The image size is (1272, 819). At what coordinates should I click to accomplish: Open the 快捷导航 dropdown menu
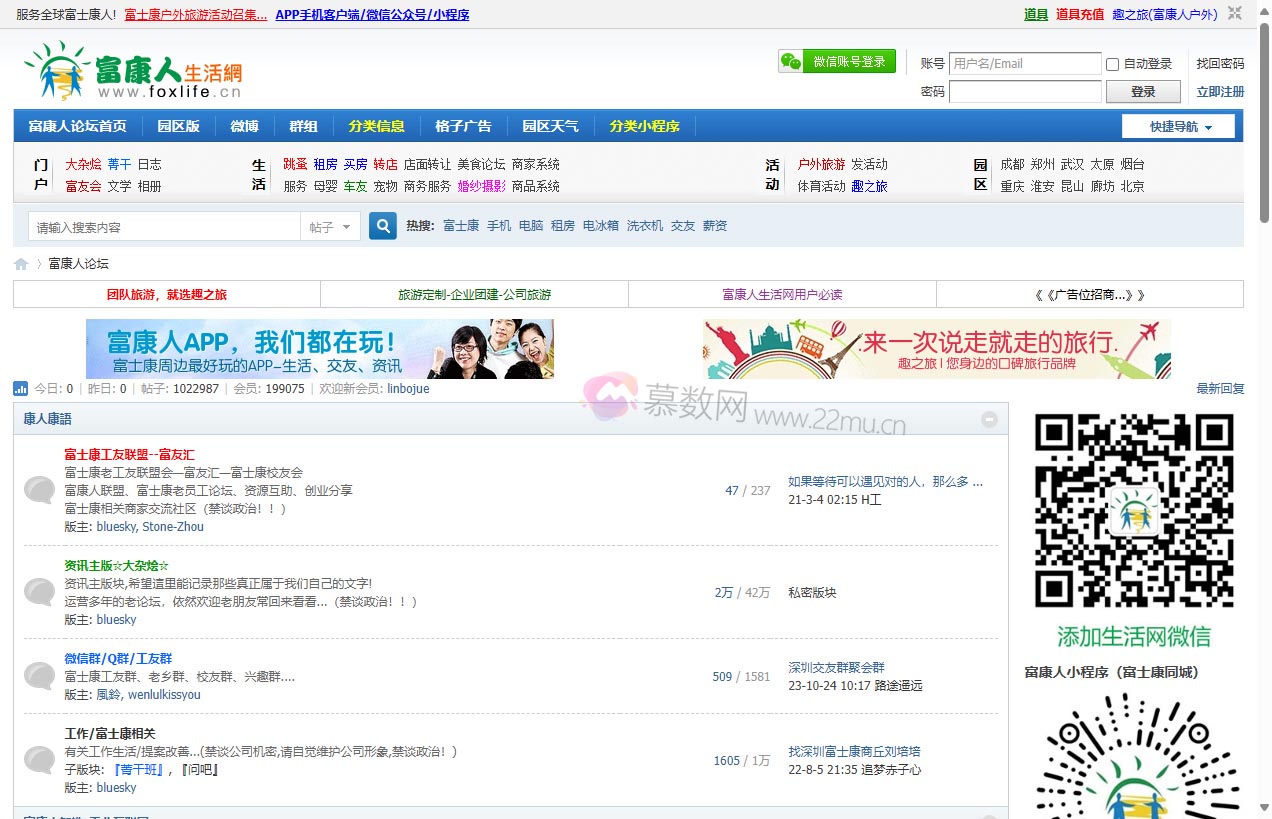1178,127
